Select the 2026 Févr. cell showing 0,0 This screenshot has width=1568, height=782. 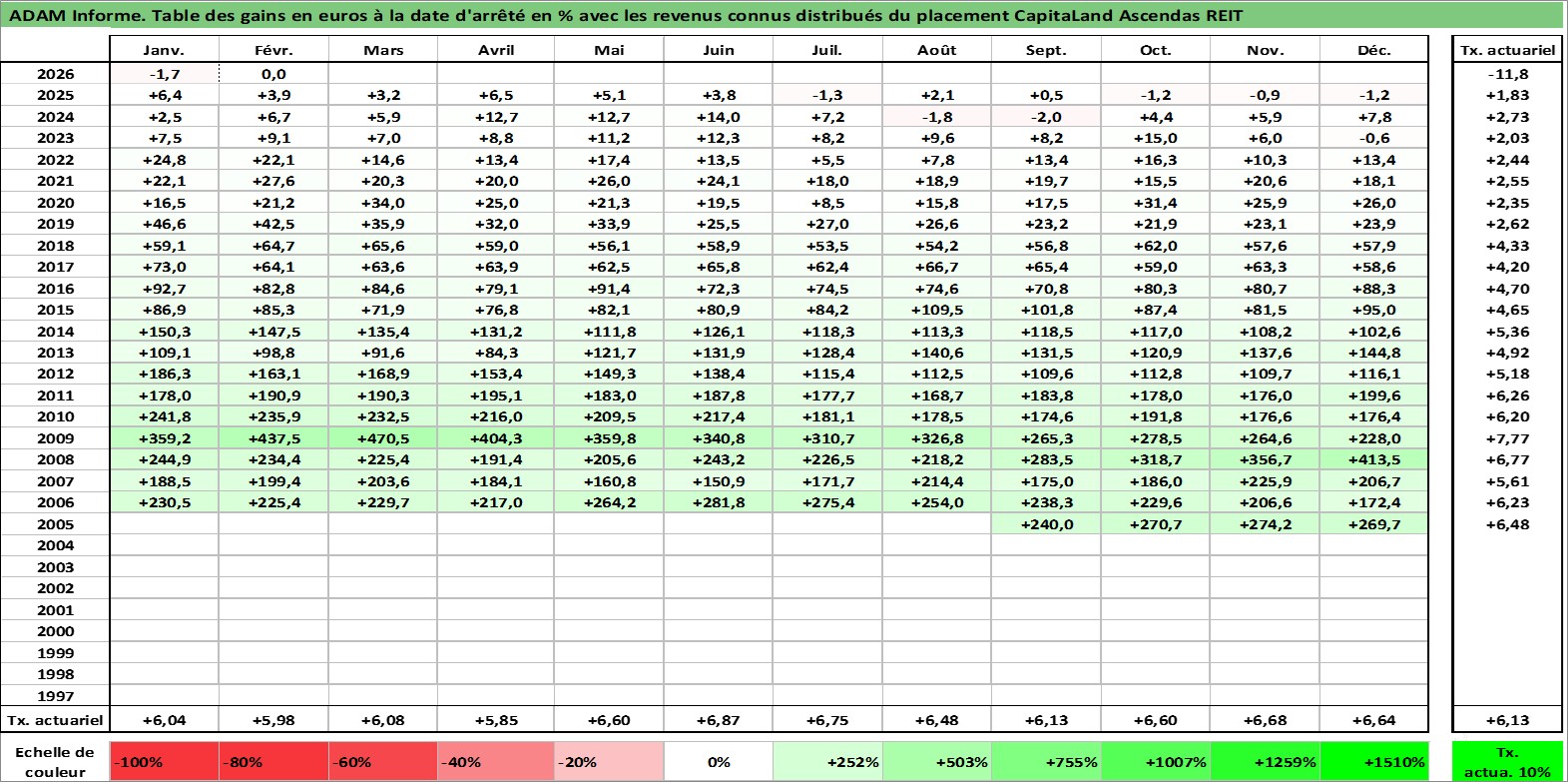click(273, 74)
